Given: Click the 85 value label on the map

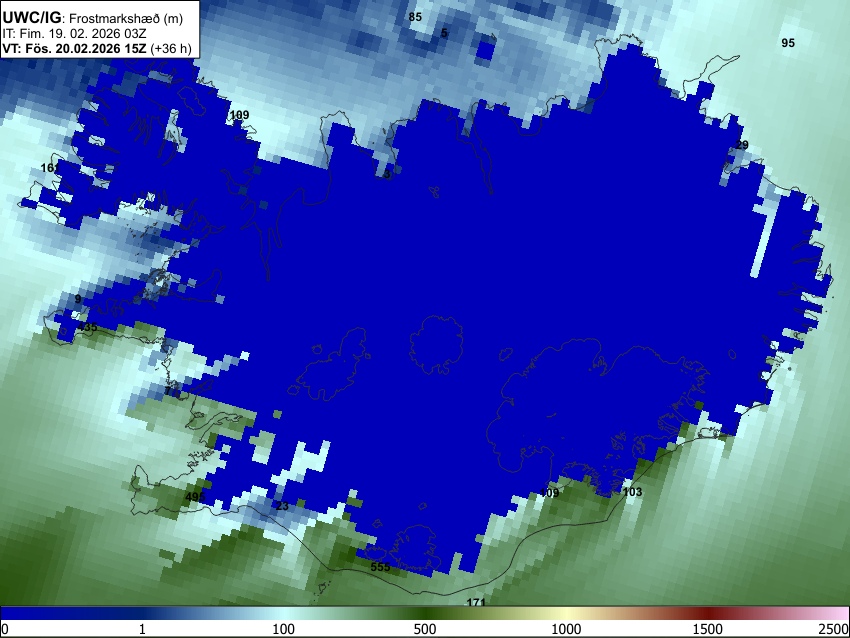Looking at the screenshot, I should [415, 17].
